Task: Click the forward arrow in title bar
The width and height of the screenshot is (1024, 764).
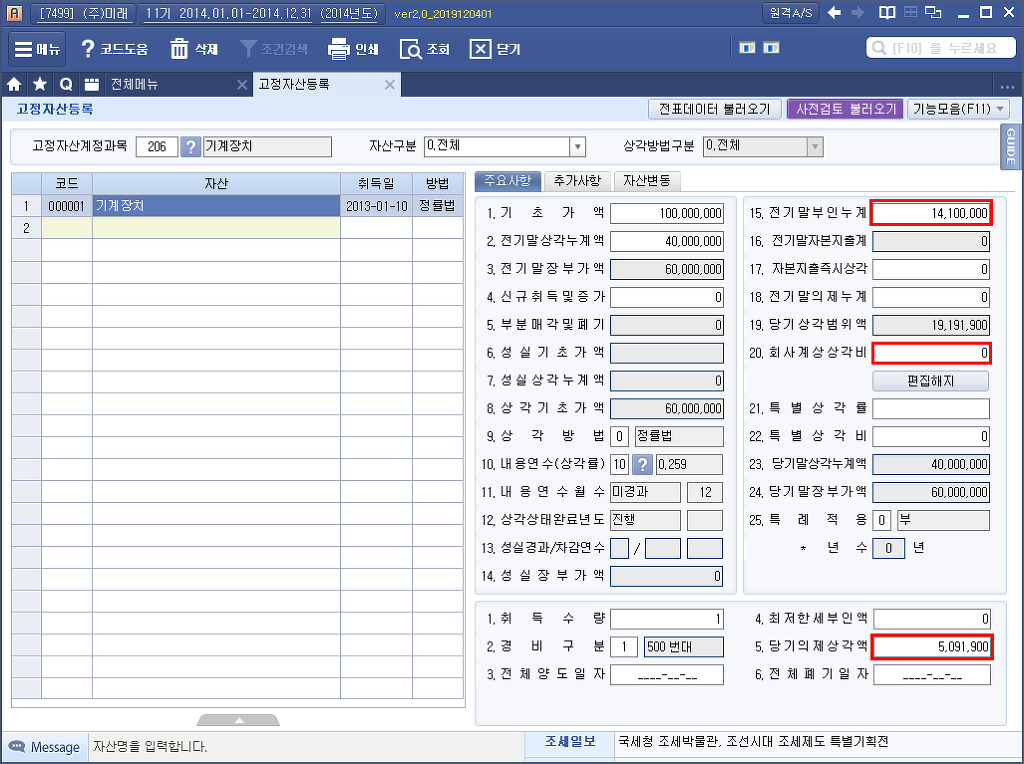Action: (x=858, y=12)
